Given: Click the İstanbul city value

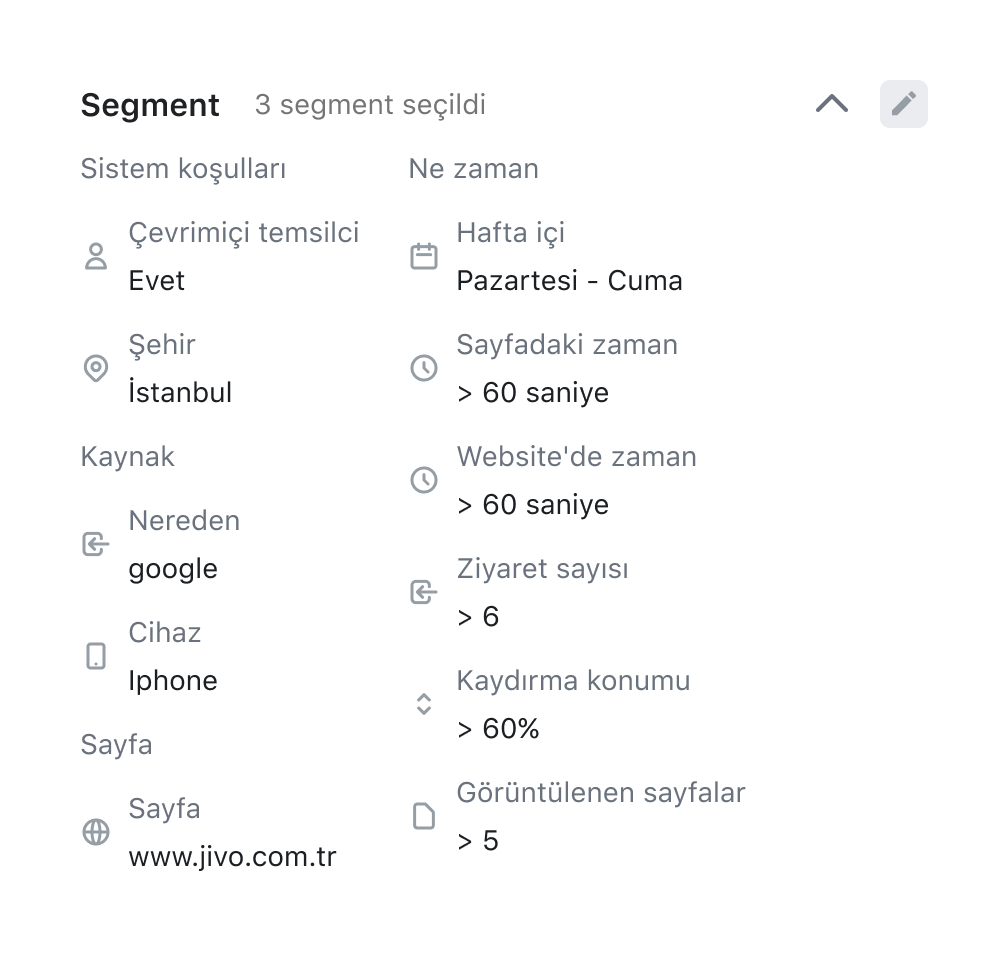Looking at the screenshot, I should [180, 393].
